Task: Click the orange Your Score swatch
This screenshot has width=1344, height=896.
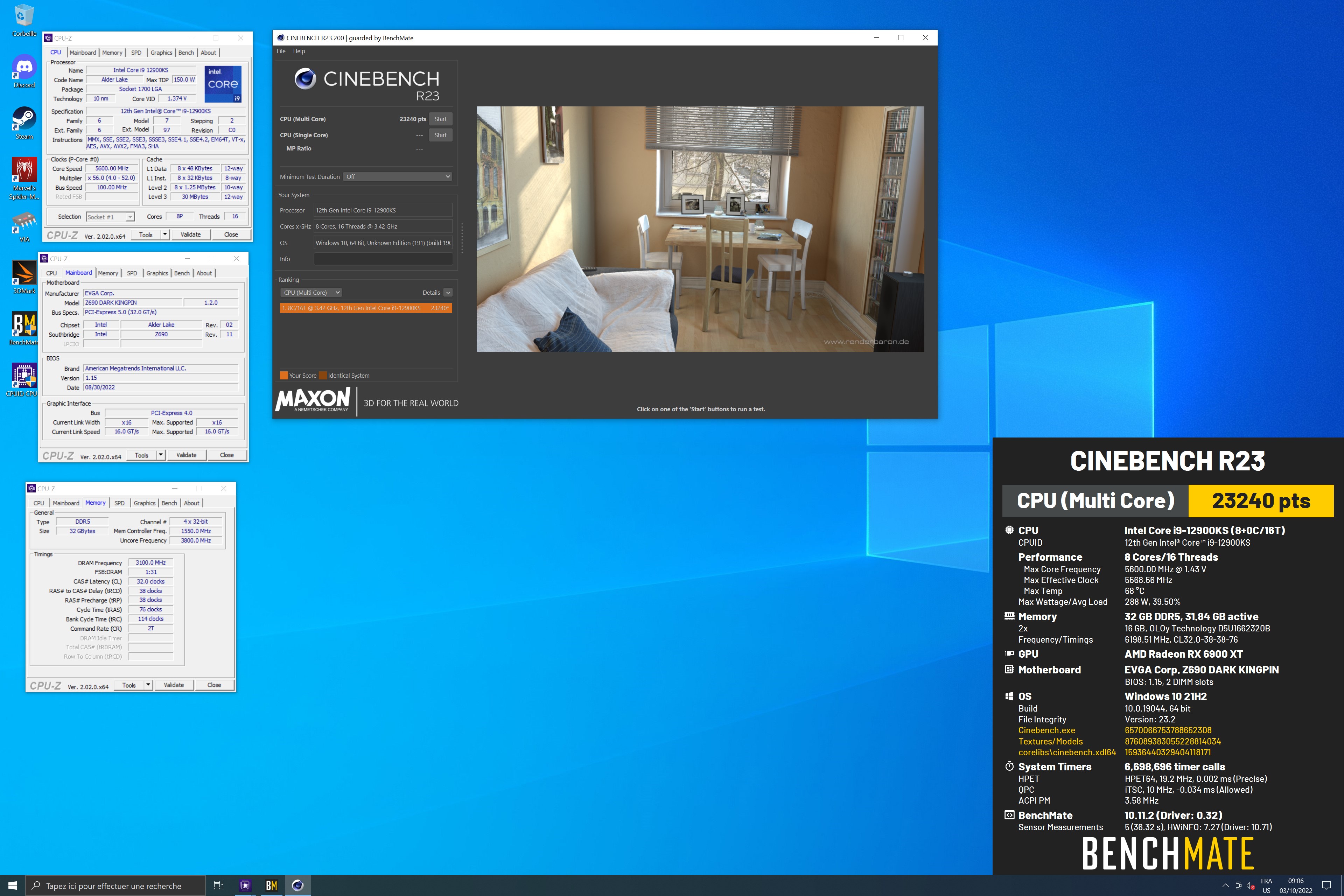Action: coord(284,376)
